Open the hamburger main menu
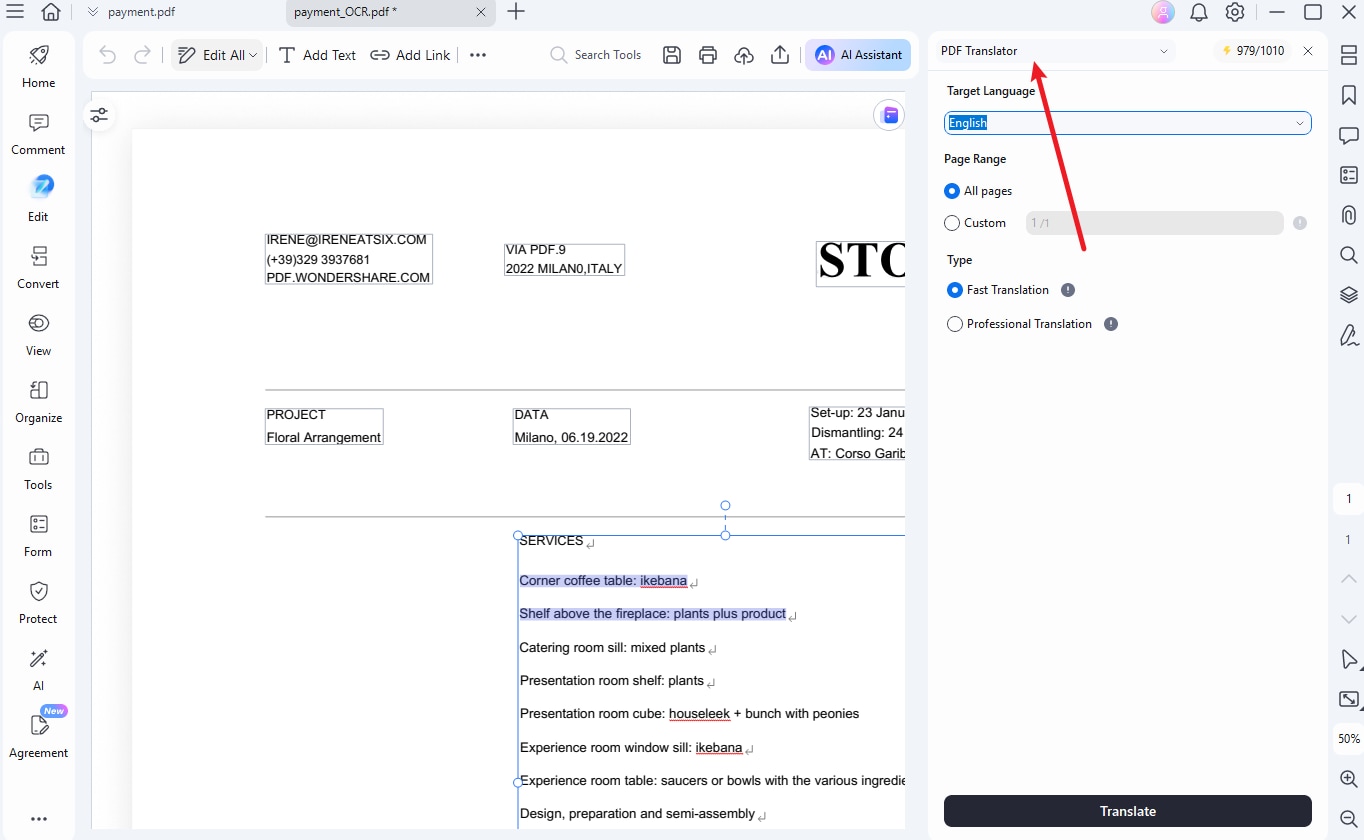1364x840 pixels. click(15, 12)
